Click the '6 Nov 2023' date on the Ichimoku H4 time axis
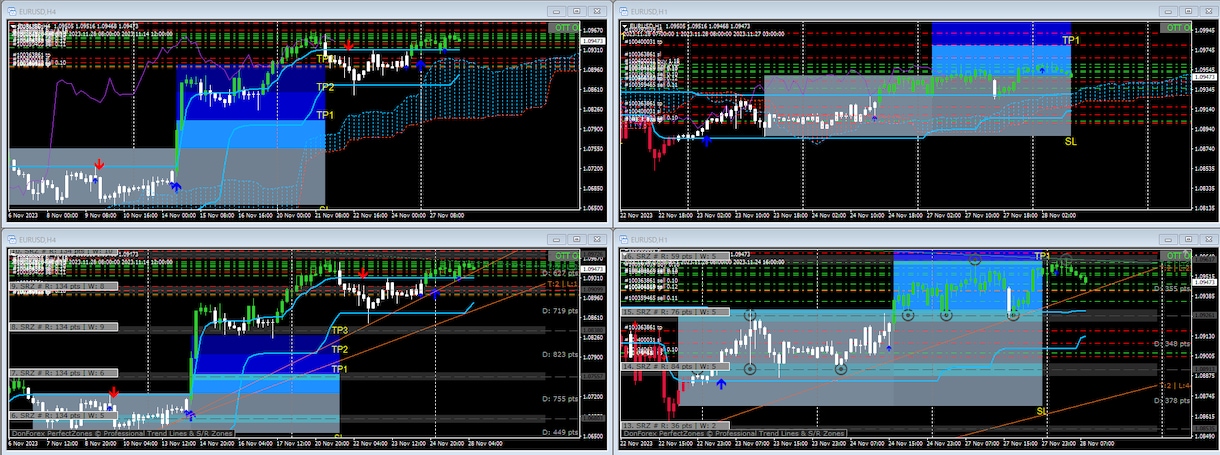 pos(23,214)
